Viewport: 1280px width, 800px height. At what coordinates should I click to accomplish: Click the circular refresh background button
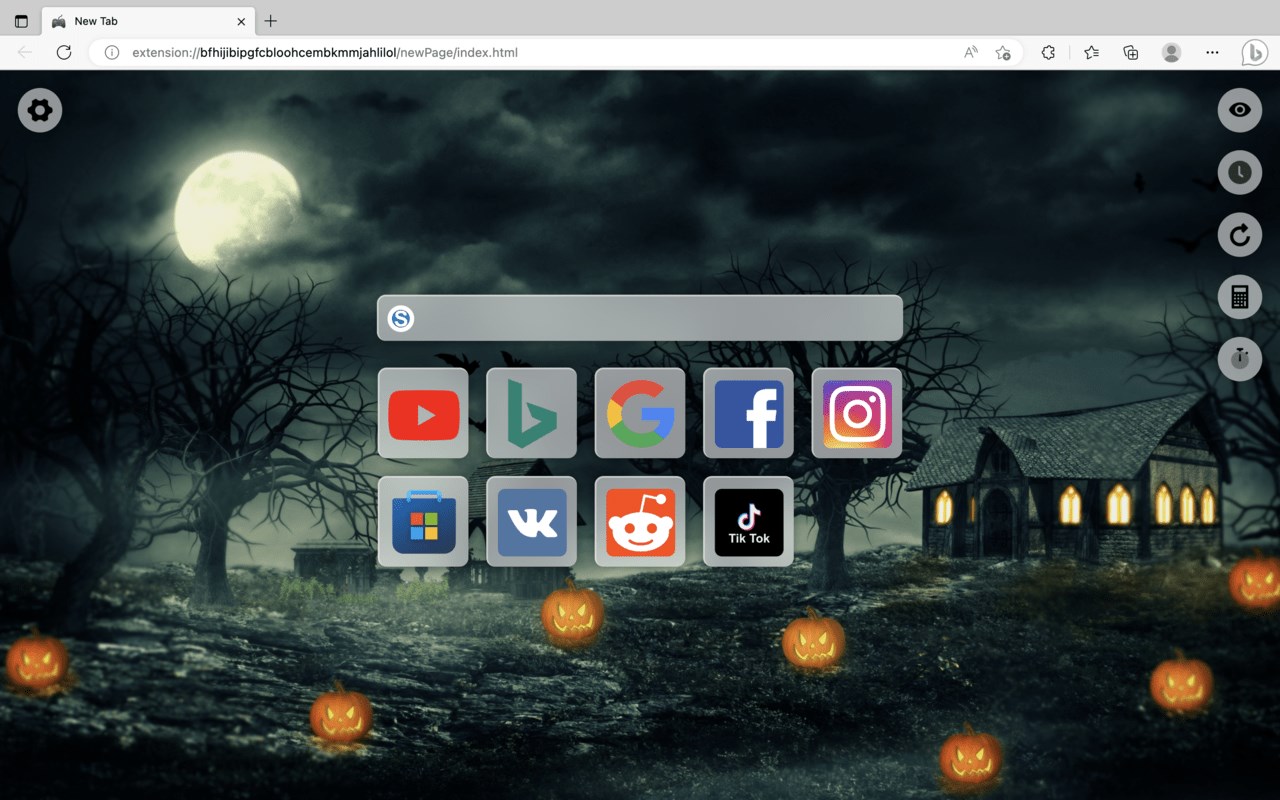pos(1240,235)
